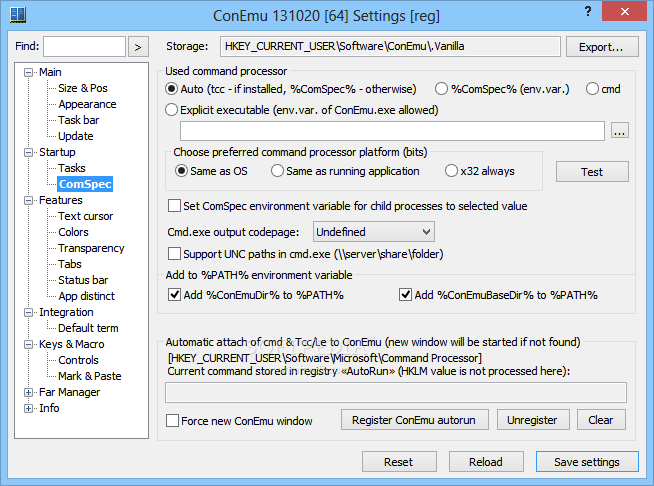
Task: Click the ConEmu app icon in title bar
Action: pos(18,15)
